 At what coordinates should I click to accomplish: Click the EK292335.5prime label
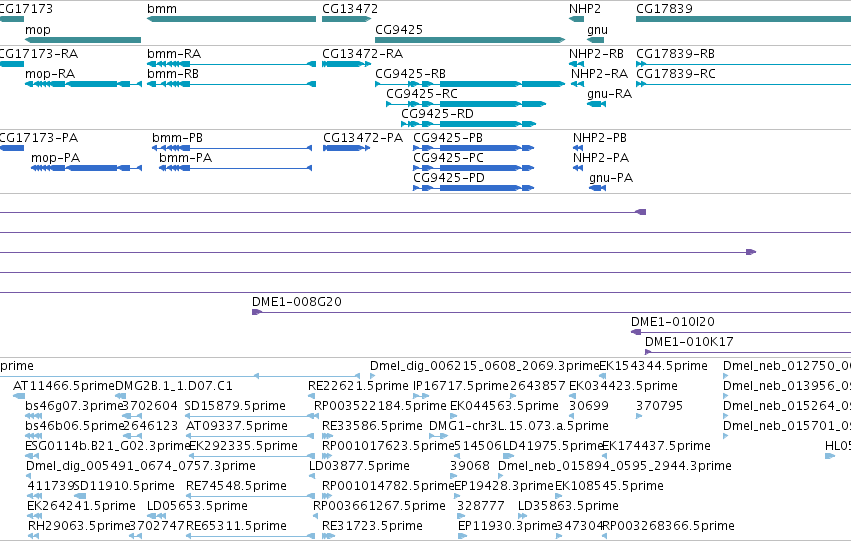coord(243,446)
